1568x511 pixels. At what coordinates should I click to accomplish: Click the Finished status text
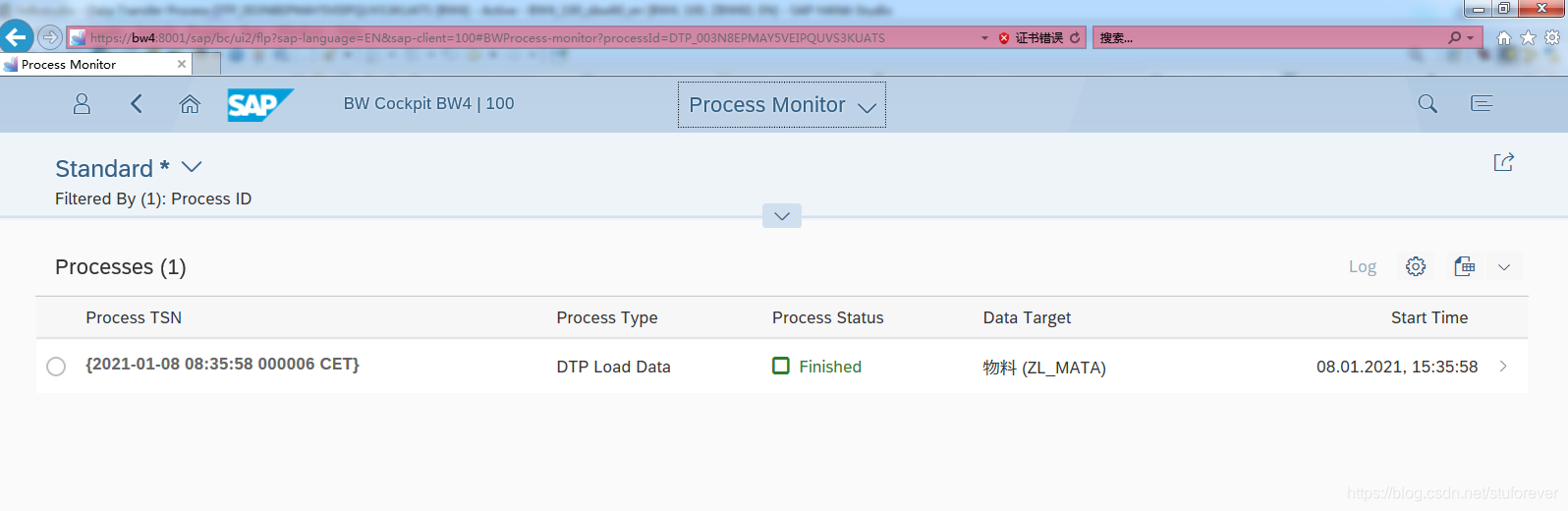tap(830, 367)
